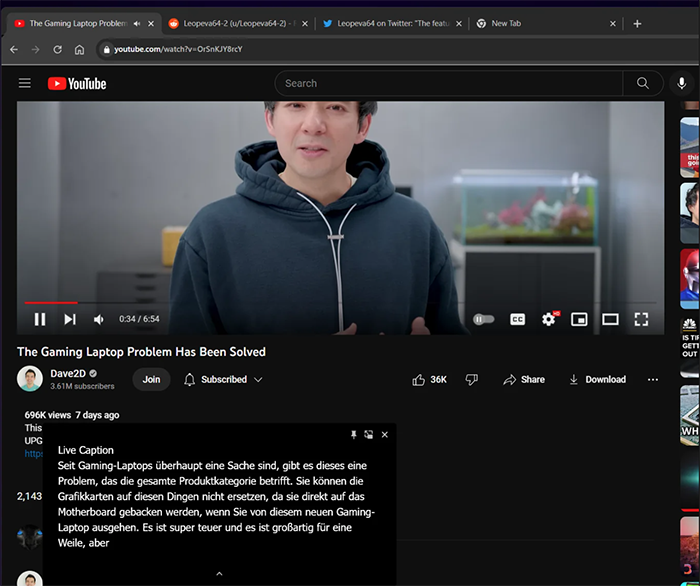
Task: Start voice search with microphone icon
Action: click(x=682, y=84)
